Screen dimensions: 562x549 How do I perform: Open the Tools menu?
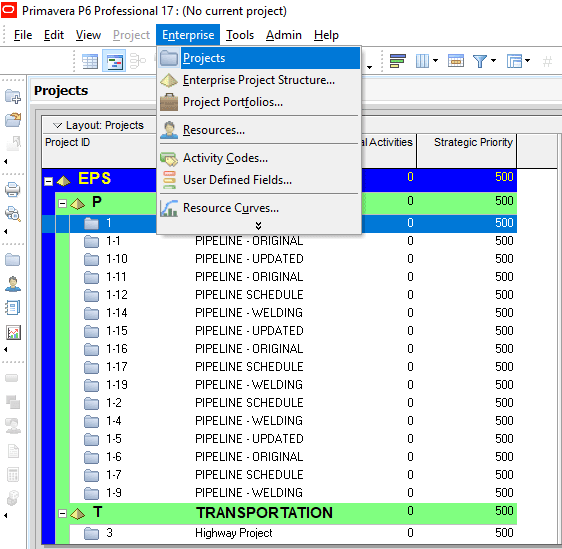coord(240,35)
